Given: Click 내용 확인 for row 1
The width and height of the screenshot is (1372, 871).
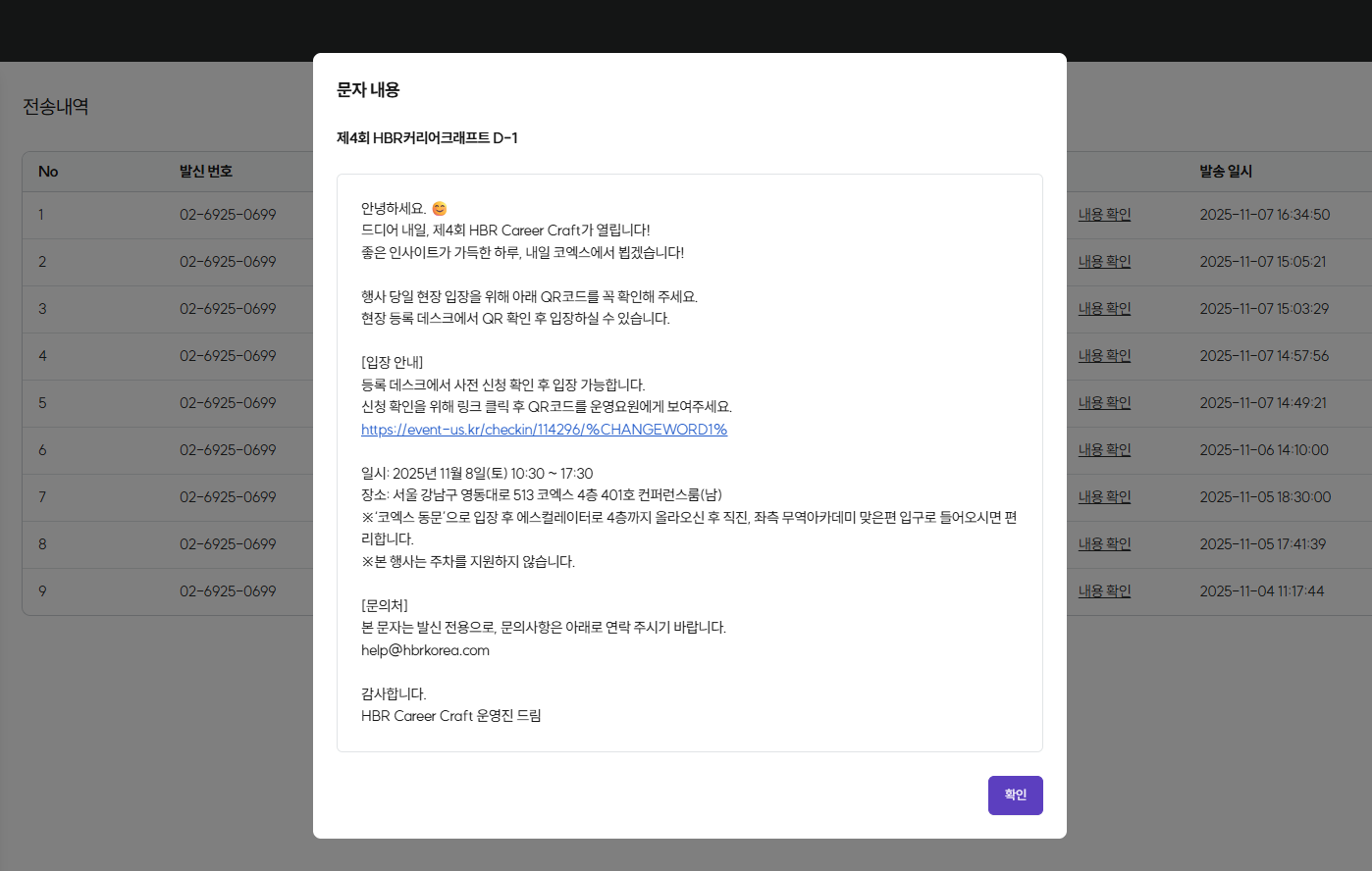Looking at the screenshot, I should click(1104, 215).
